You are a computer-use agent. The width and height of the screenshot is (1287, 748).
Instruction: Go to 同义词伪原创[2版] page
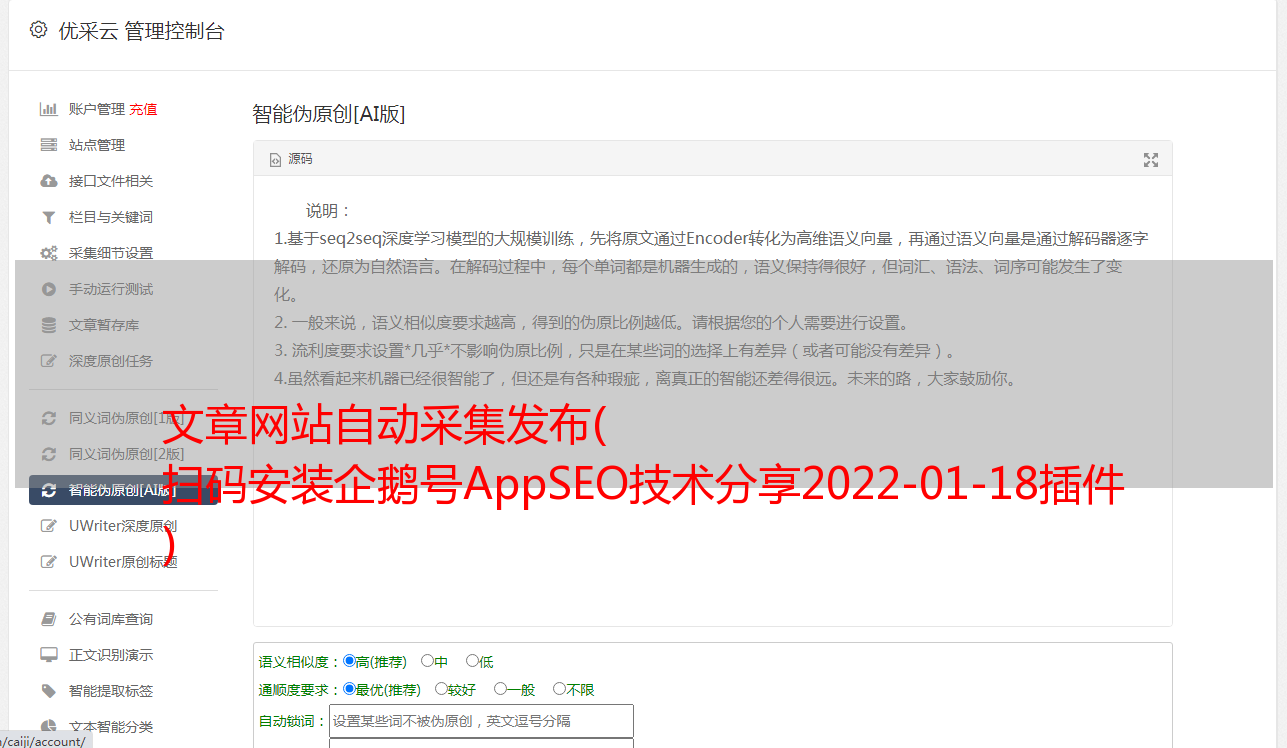coord(126,454)
